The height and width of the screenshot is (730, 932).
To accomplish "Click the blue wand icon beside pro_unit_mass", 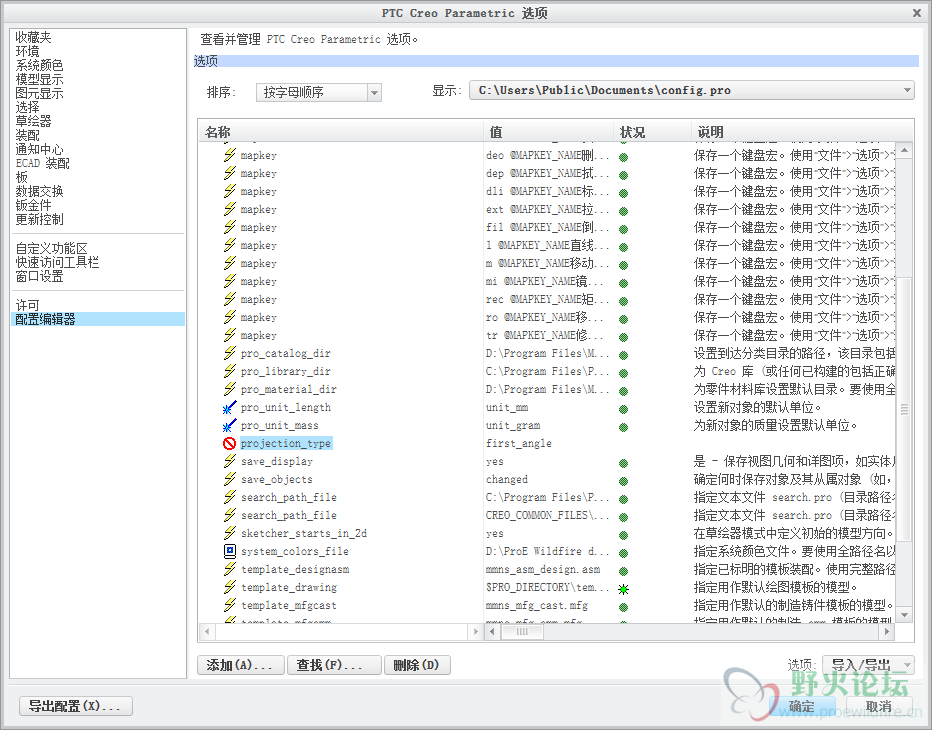I will pos(229,425).
